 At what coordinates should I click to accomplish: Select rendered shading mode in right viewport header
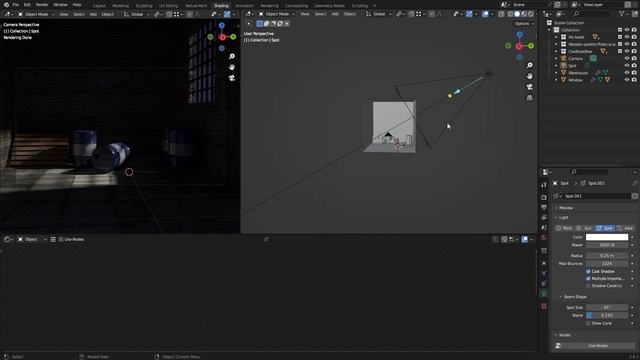[x=530, y=14]
